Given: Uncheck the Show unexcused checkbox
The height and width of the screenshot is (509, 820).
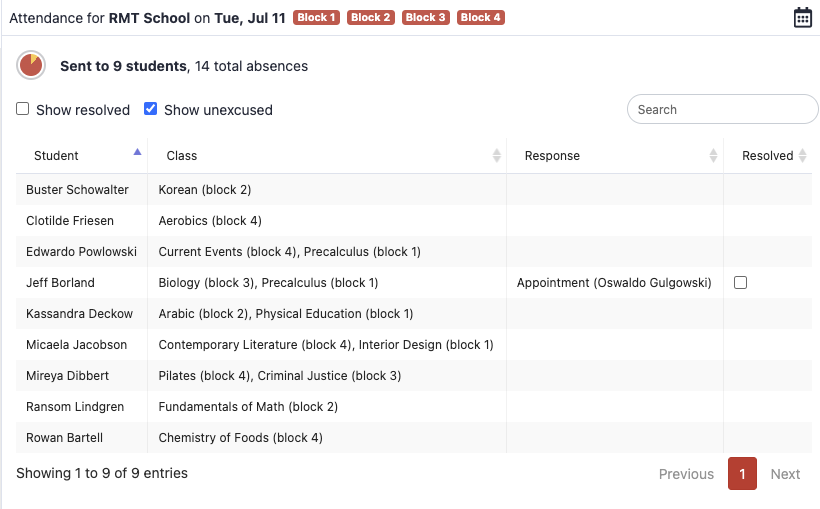Looking at the screenshot, I should click(x=151, y=109).
